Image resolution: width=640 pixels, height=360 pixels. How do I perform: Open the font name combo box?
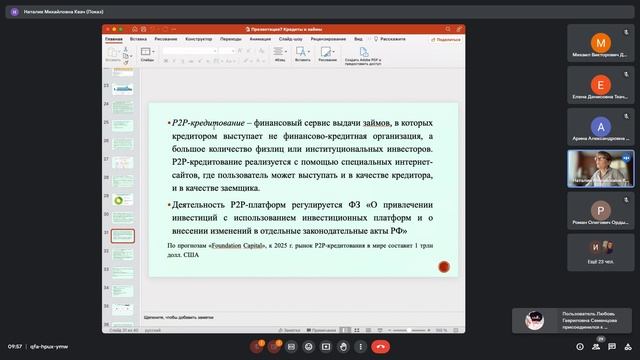coord(189,51)
